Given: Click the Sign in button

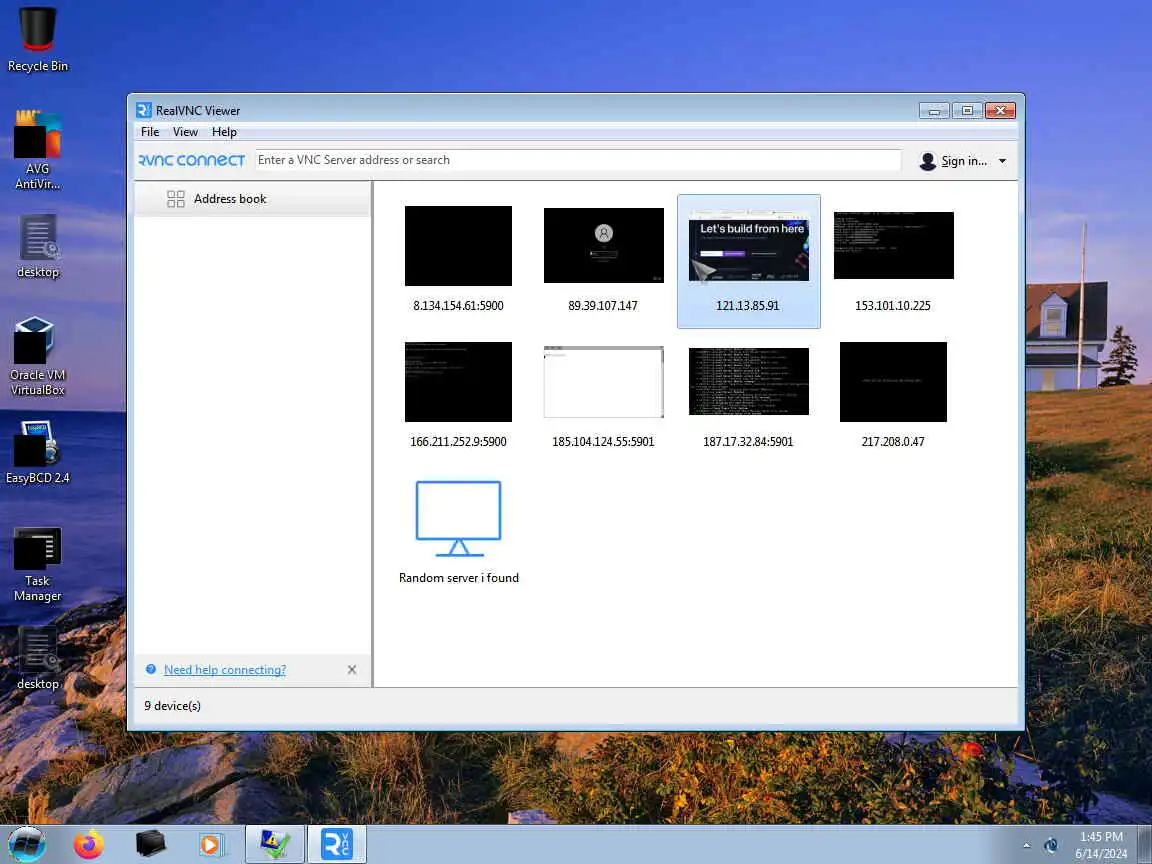Looking at the screenshot, I should (x=964, y=161).
